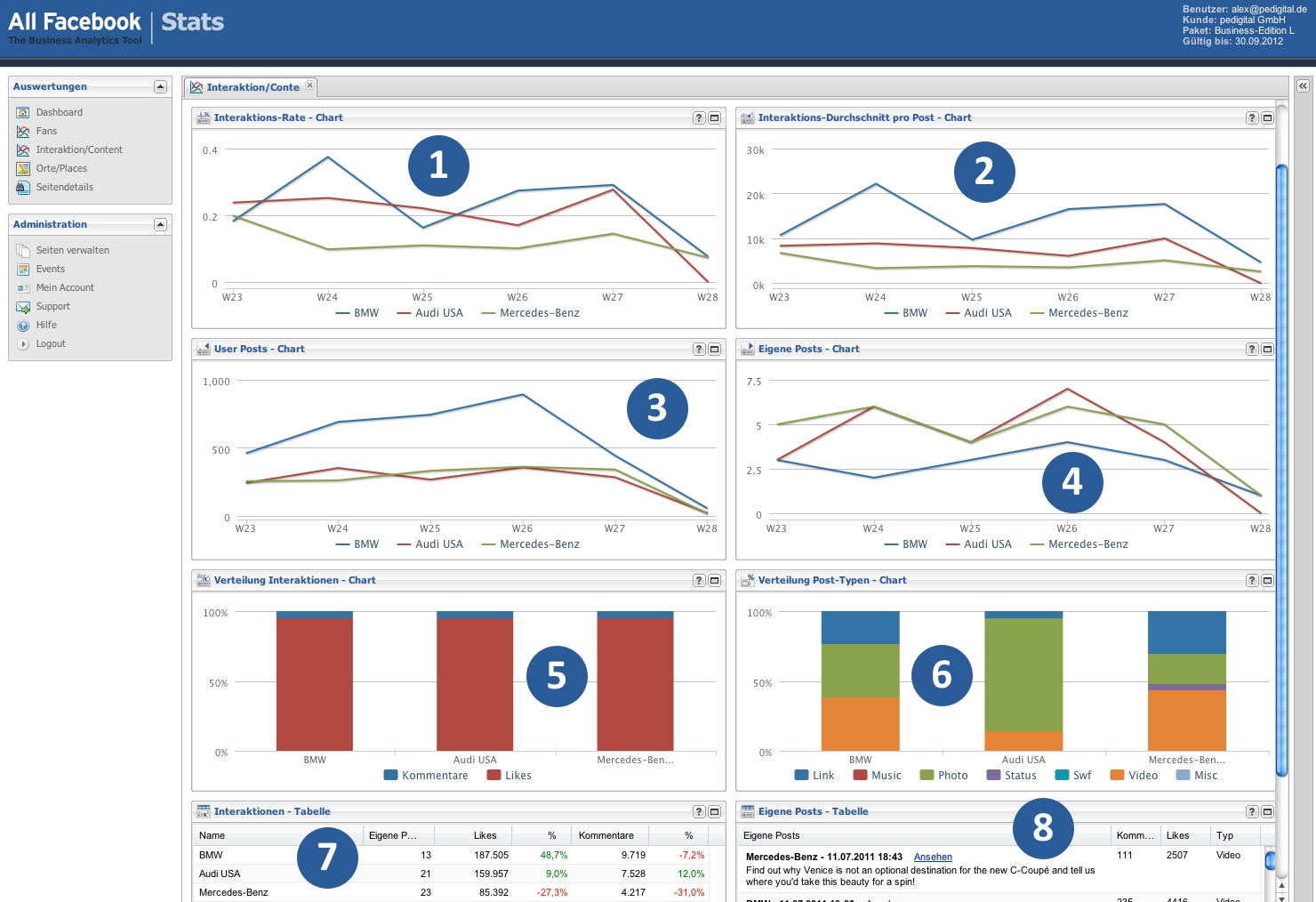
Task: Open the Events page
Action: pos(50,269)
